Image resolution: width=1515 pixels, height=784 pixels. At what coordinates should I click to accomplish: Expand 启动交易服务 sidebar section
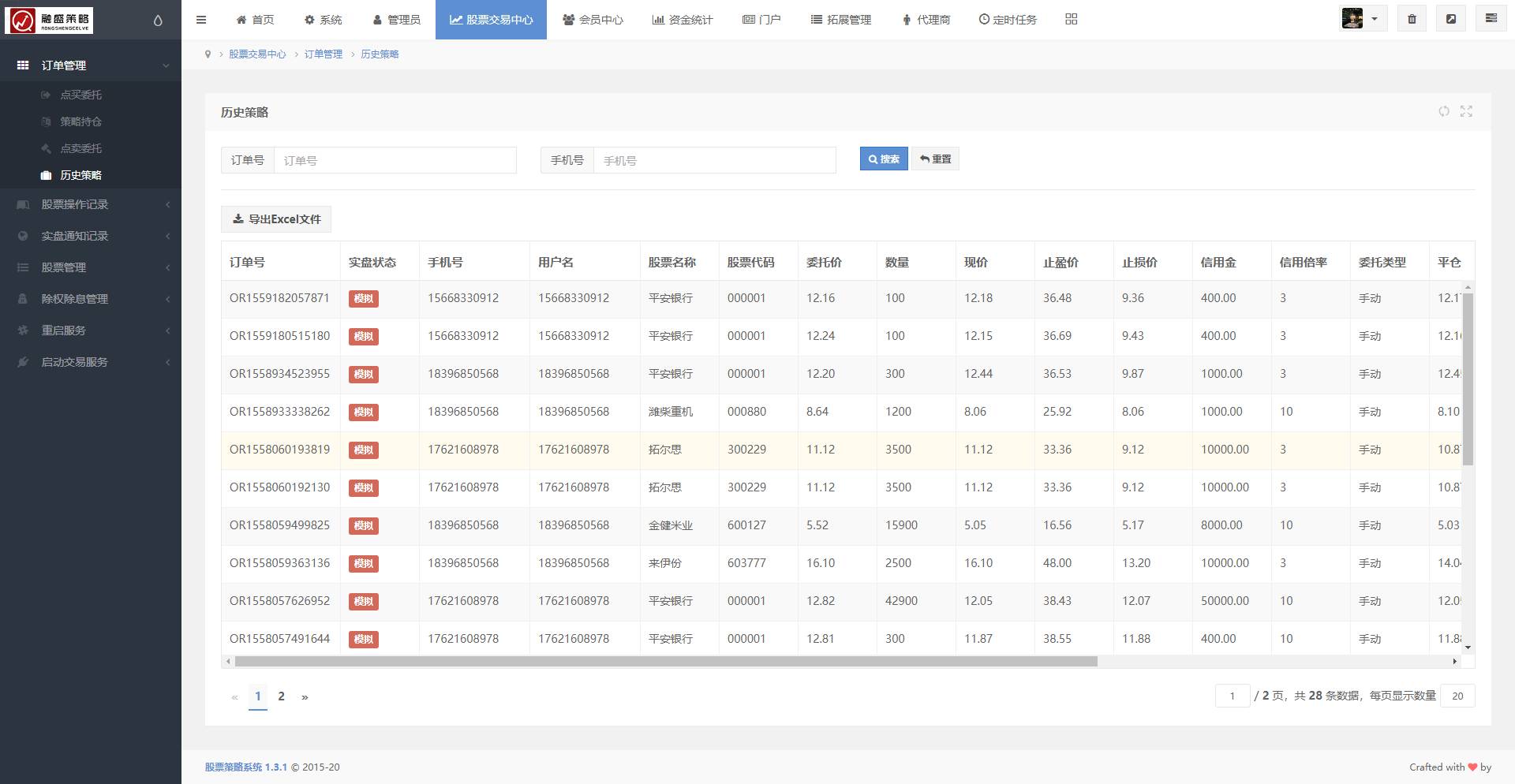tap(91, 362)
